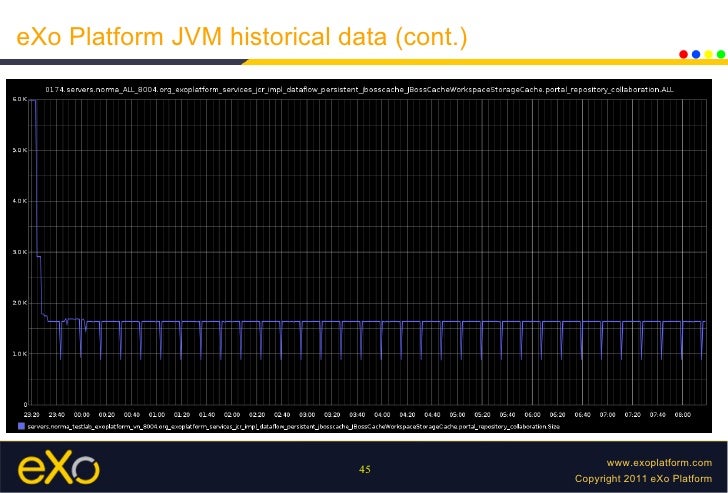Click the 00:20 x-axis time label
This screenshot has width=728, height=493.
pos(107,415)
